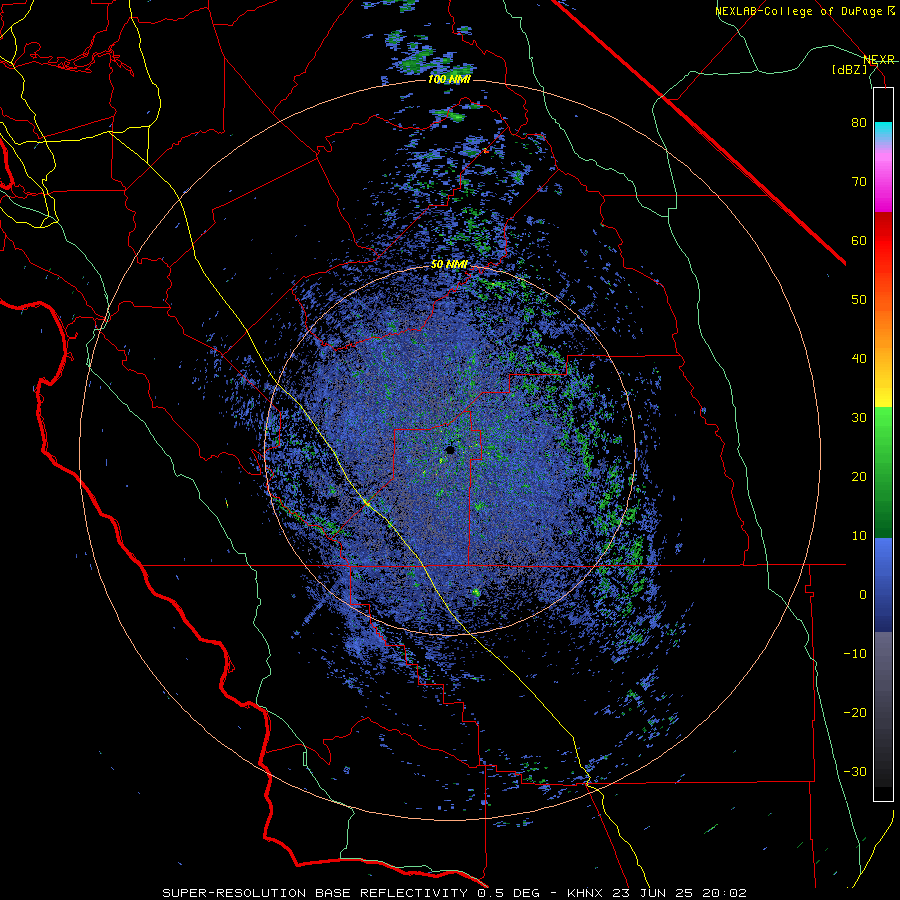Click the -30 dBZ scale label
900x900 pixels.
[x=855, y=771]
